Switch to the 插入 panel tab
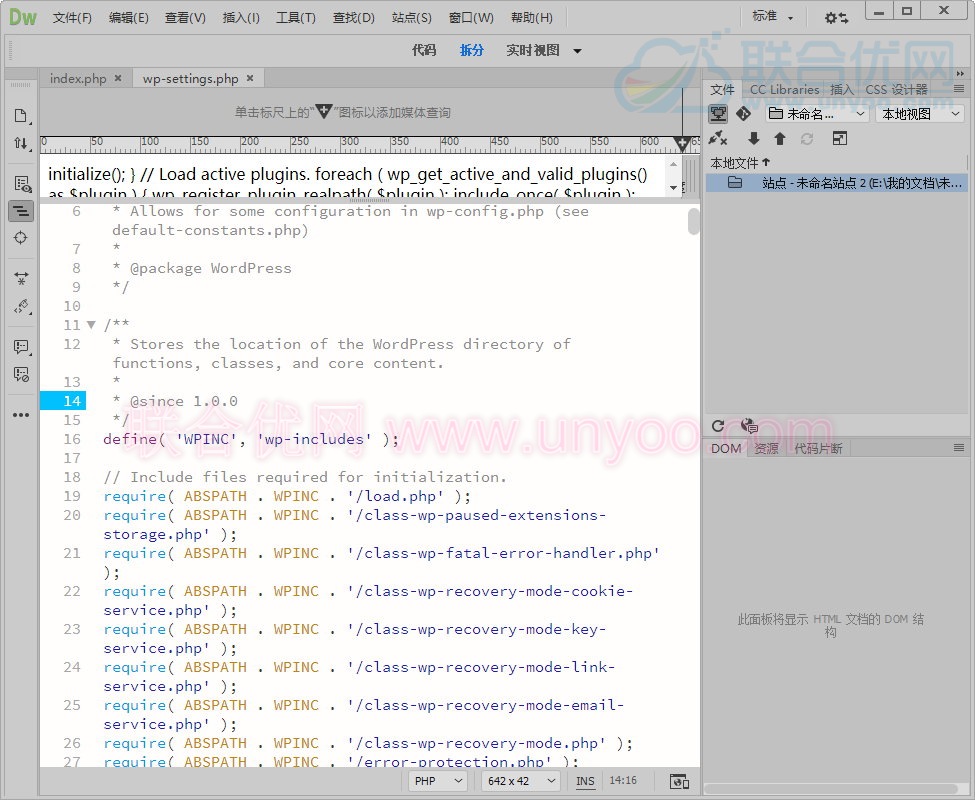Screen dimensions: 975x800 tap(842, 90)
